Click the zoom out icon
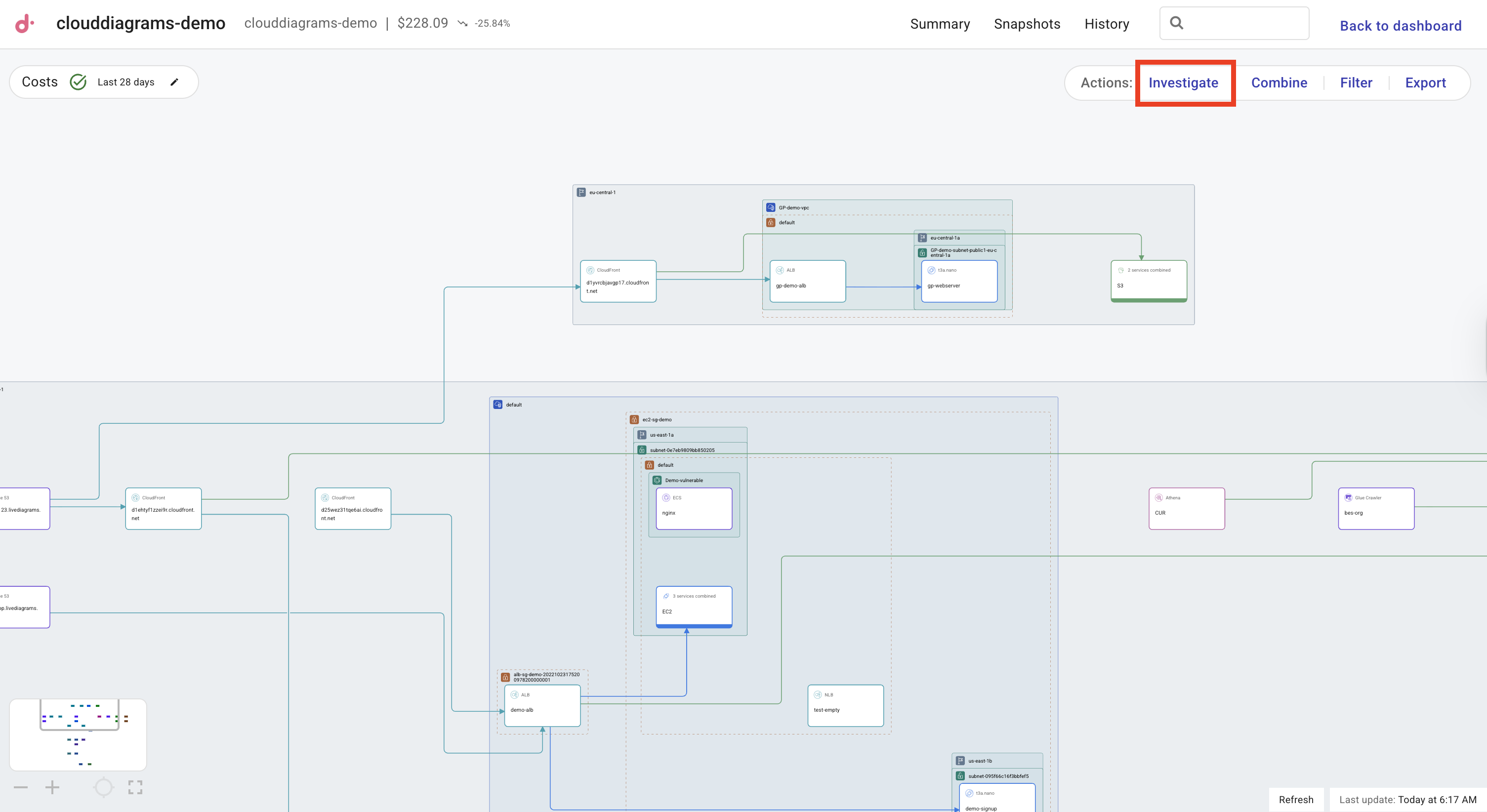 tap(21, 787)
